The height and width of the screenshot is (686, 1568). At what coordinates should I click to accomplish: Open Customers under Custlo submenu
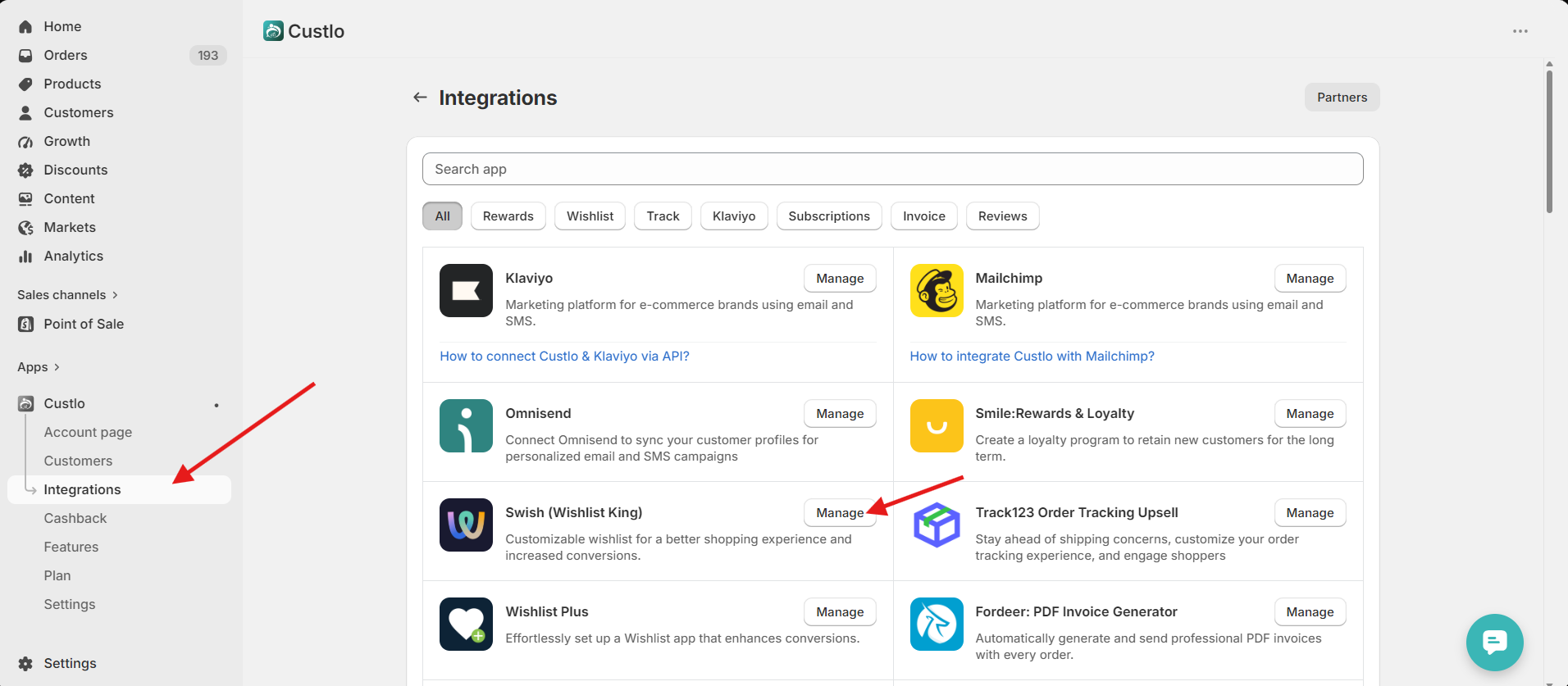point(78,461)
